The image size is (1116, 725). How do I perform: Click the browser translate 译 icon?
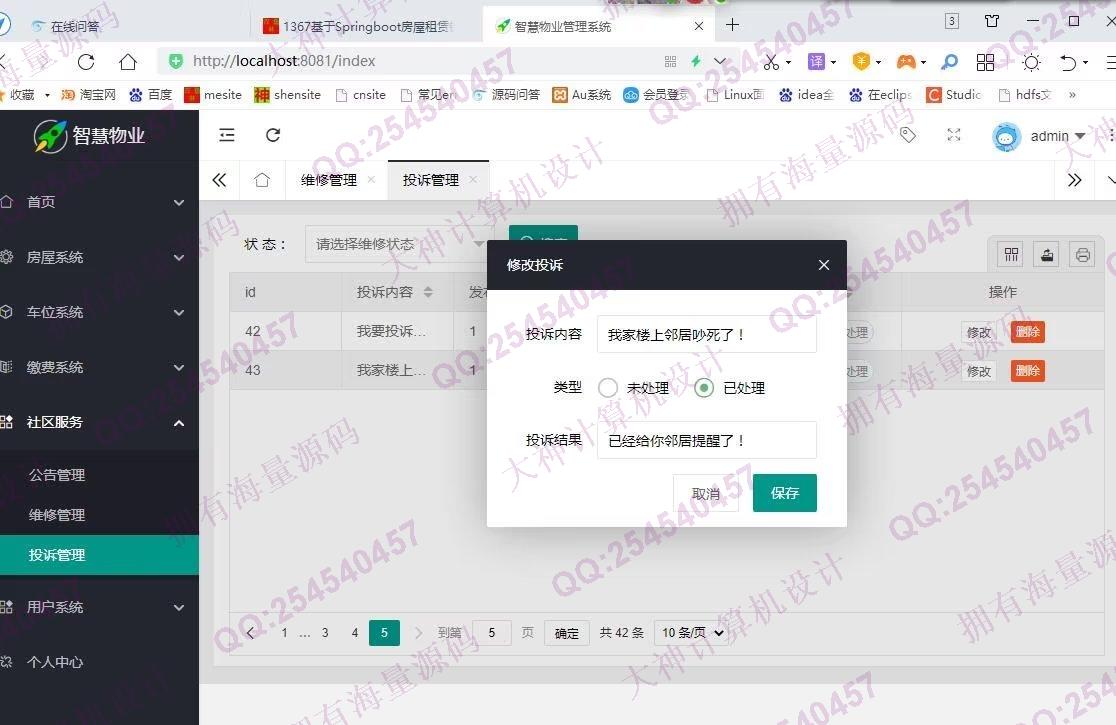[816, 62]
